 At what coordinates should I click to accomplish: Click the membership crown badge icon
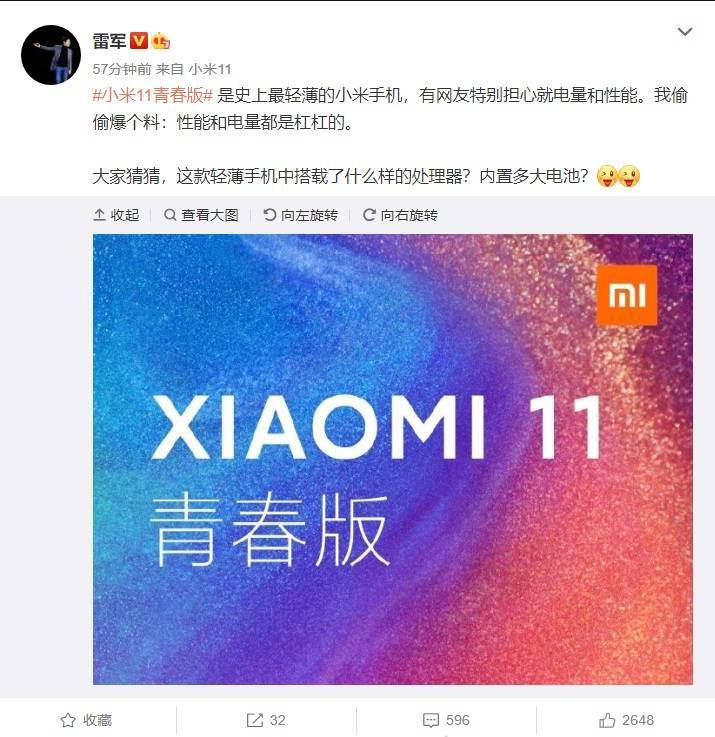point(161,41)
